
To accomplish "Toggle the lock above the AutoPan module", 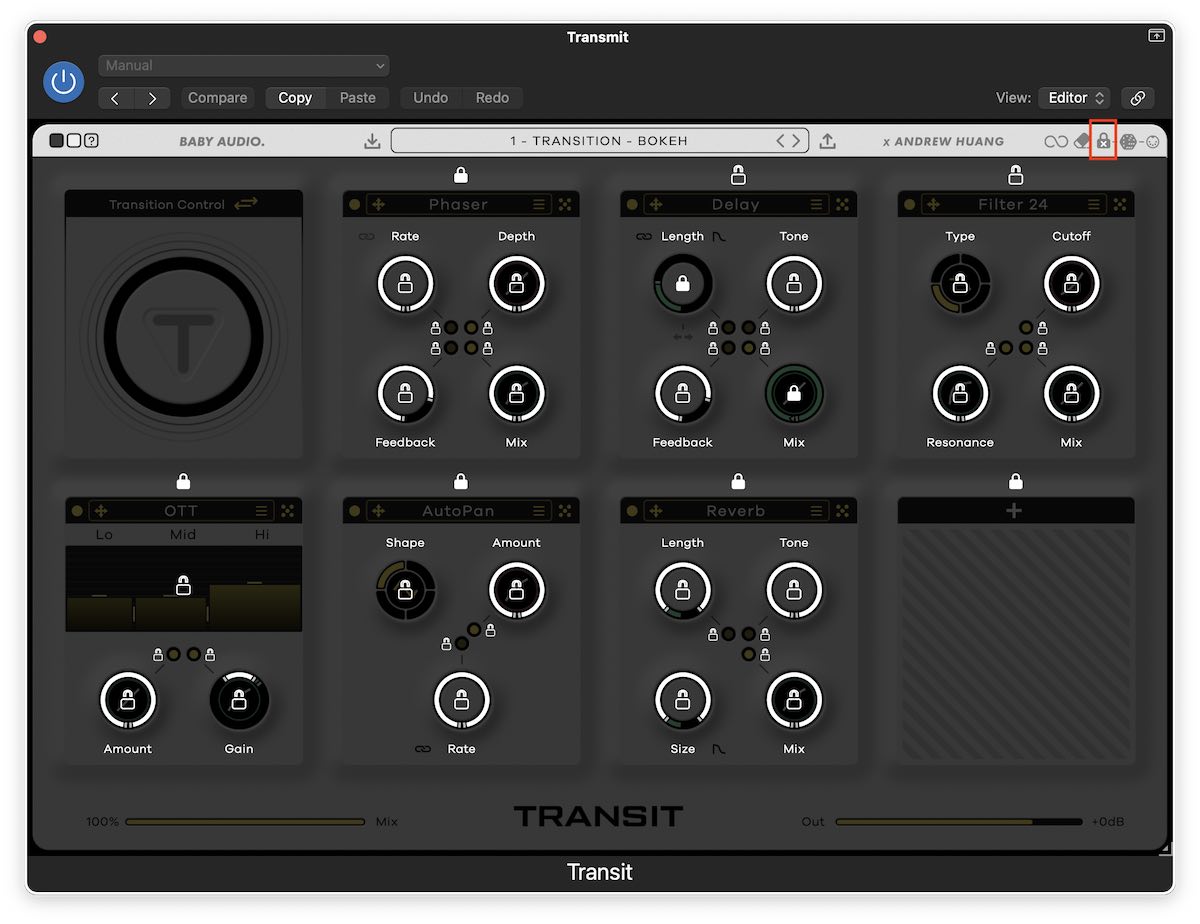I will click(461, 482).
